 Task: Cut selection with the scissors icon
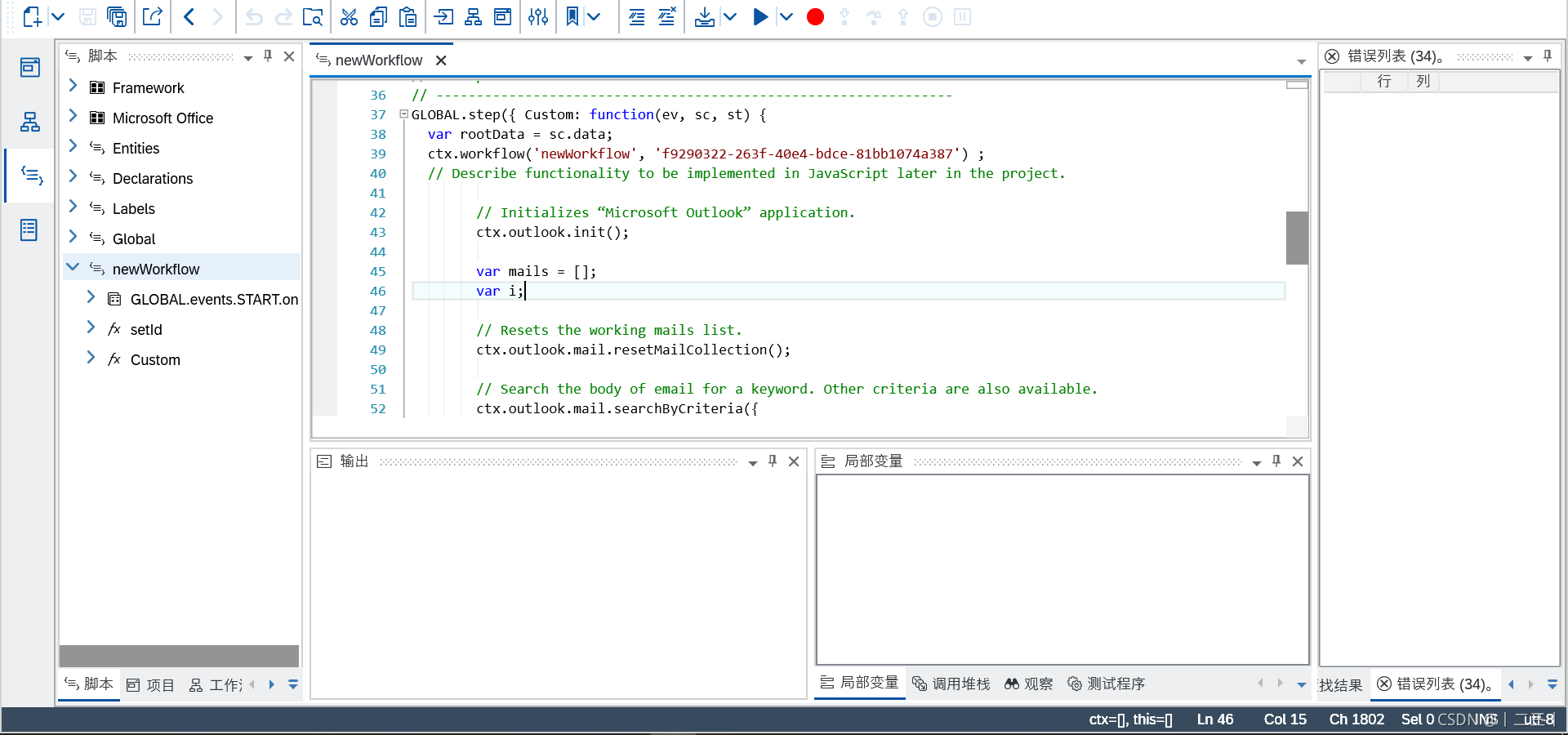[x=349, y=16]
